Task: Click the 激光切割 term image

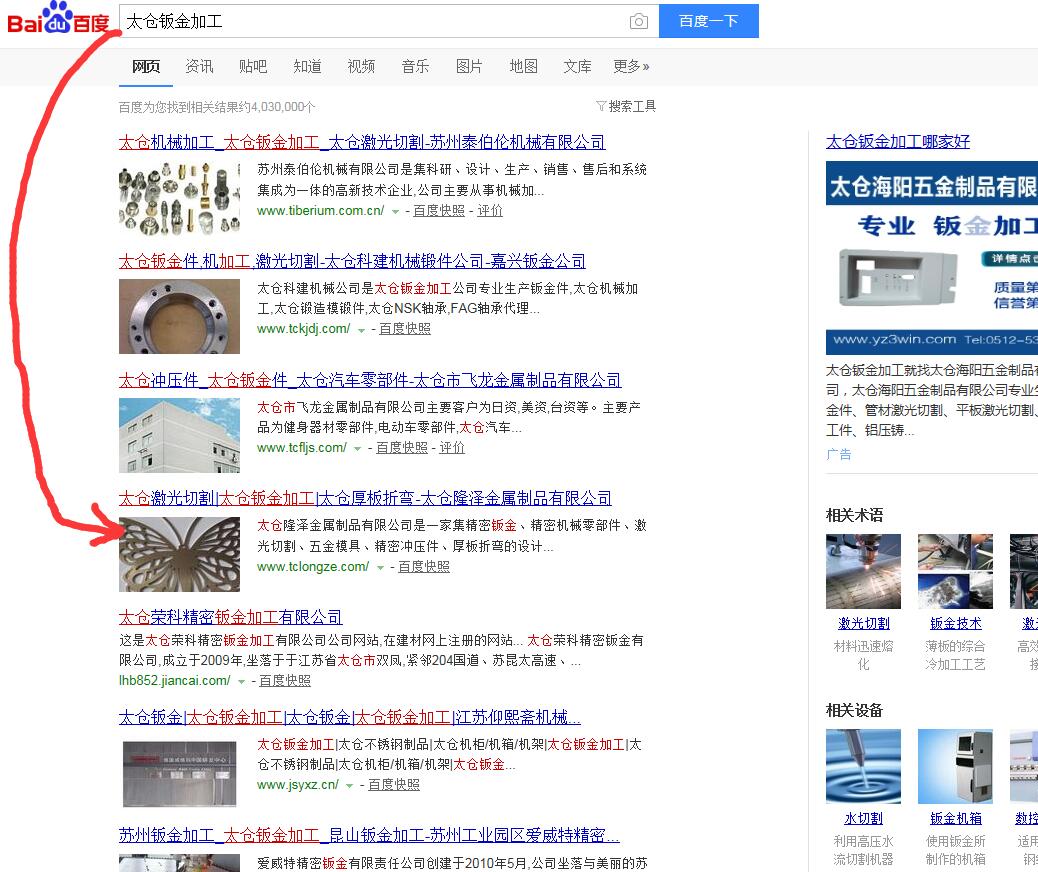Action: click(x=863, y=571)
